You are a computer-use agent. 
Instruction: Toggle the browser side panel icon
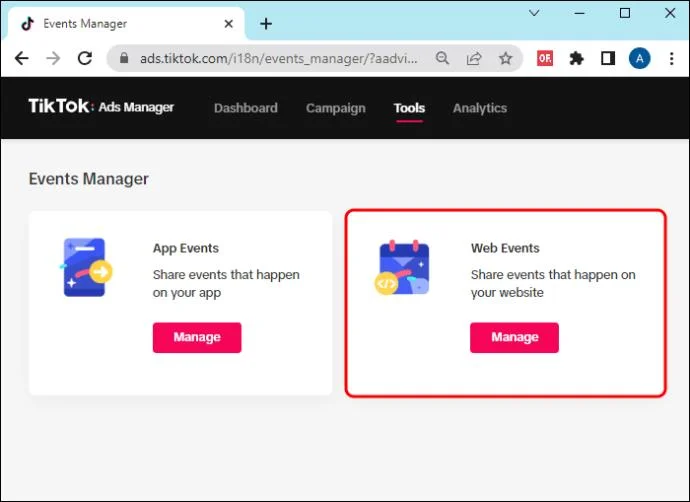click(x=608, y=58)
